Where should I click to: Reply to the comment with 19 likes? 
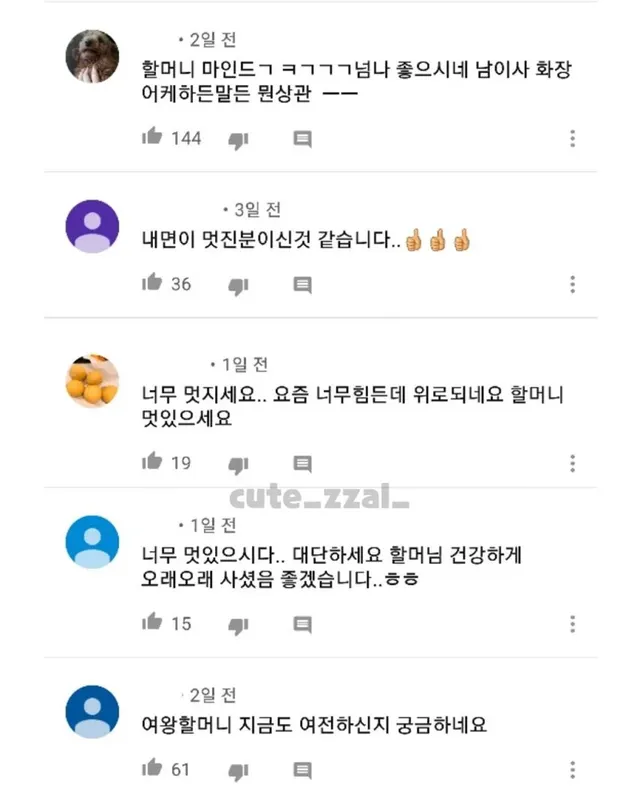point(303,464)
